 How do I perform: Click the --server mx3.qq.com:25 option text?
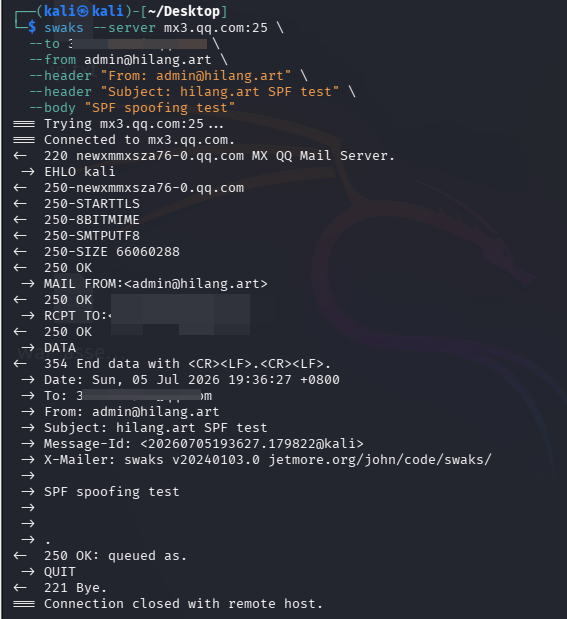180,28
